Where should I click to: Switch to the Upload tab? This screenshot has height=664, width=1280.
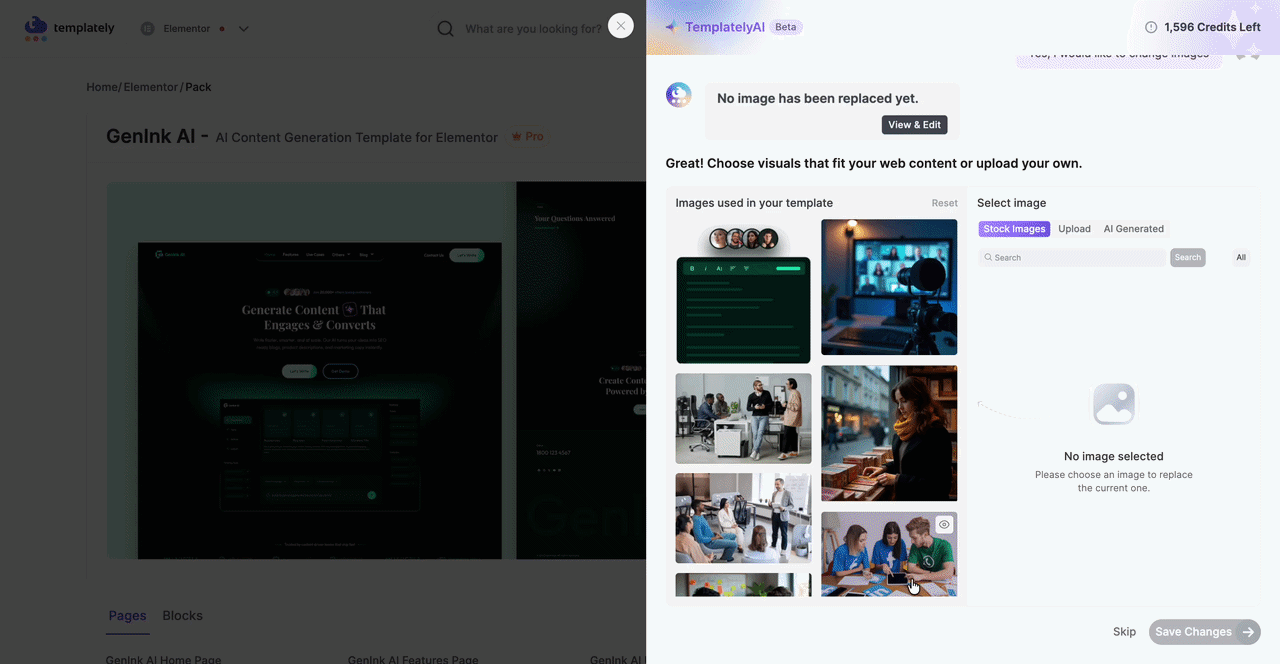1074,229
